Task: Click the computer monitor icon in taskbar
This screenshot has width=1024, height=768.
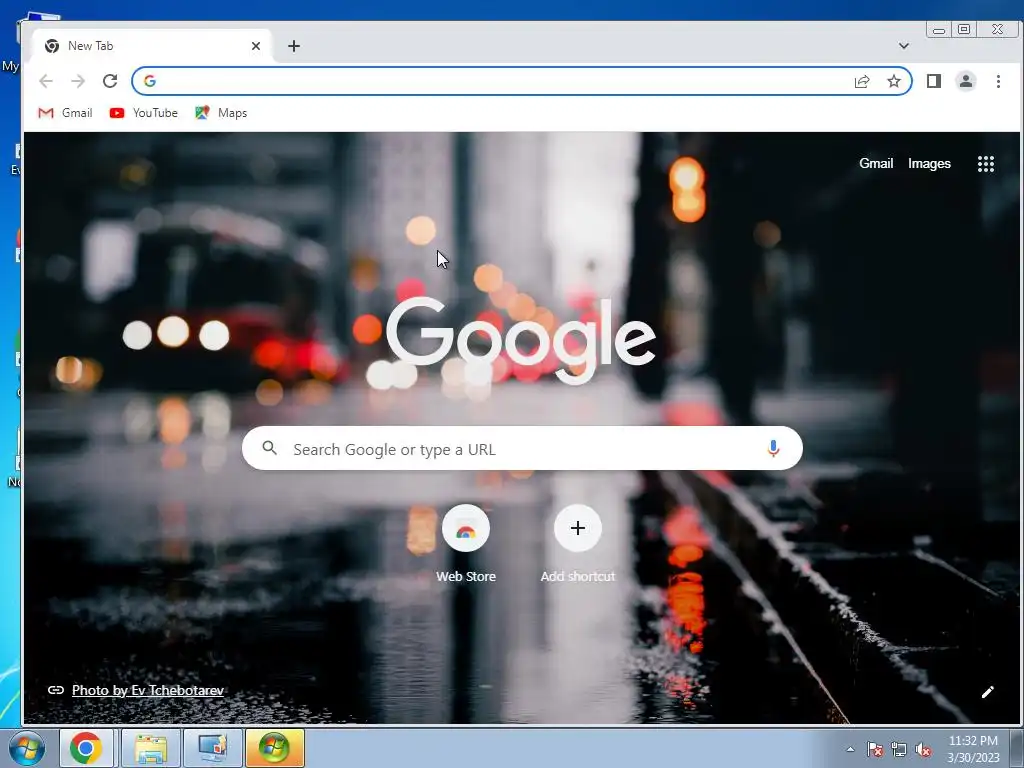Action: tap(213, 748)
